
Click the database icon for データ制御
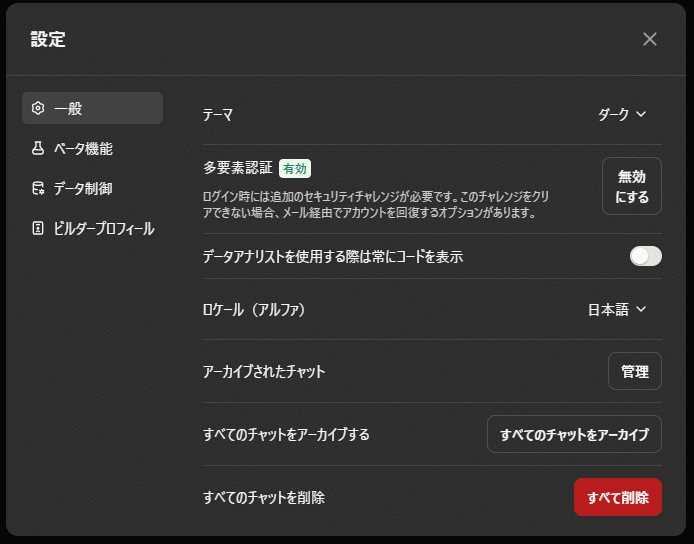[x=38, y=189]
